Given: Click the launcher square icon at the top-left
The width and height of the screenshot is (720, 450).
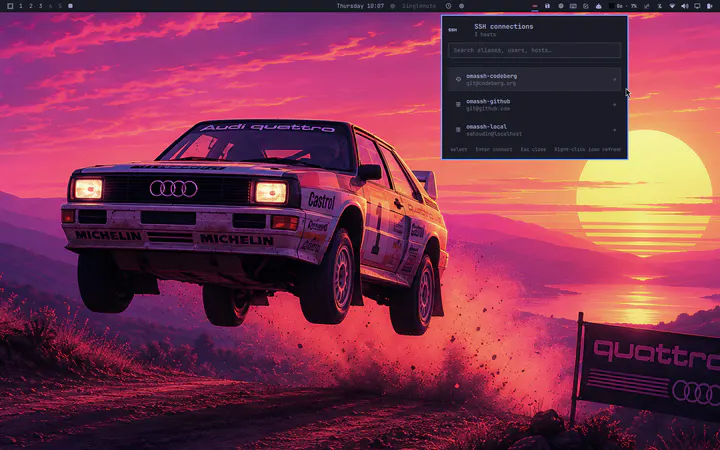Looking at the screenshot, I should click(x=10, y=6).
